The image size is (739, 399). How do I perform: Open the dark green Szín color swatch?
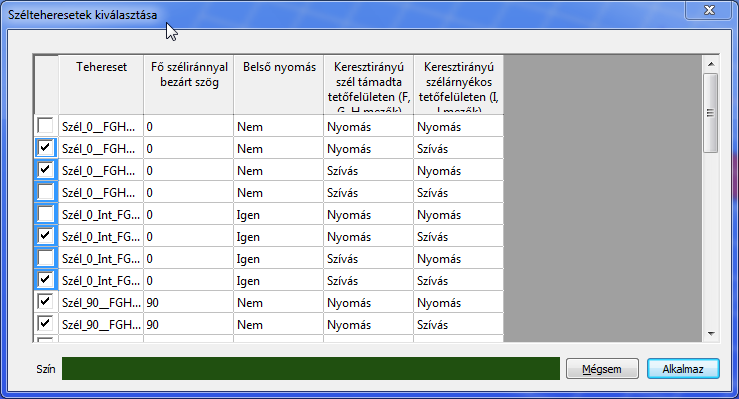311,368
